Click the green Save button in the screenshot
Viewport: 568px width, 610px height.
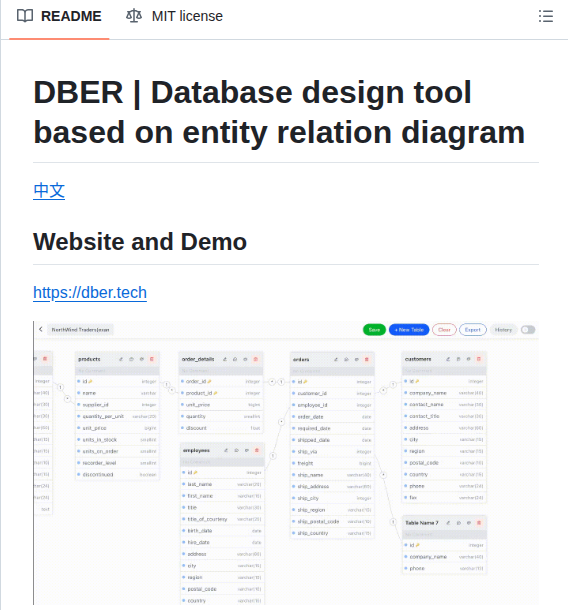[x=374, y=330]
